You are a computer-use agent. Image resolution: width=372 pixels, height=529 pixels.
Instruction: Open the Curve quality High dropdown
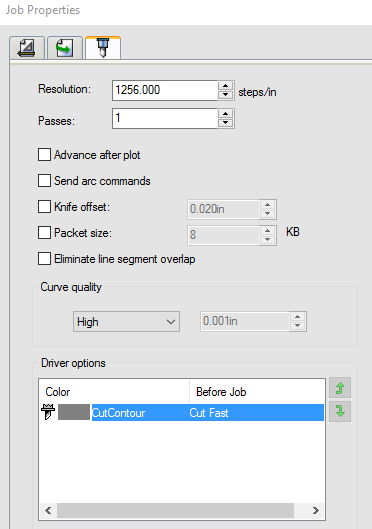(x=126, y=322)
